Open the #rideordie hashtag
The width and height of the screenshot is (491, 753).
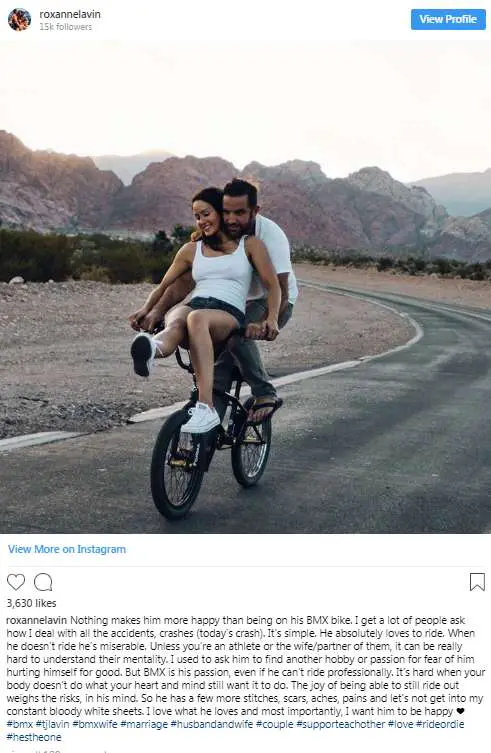(440, 724)
